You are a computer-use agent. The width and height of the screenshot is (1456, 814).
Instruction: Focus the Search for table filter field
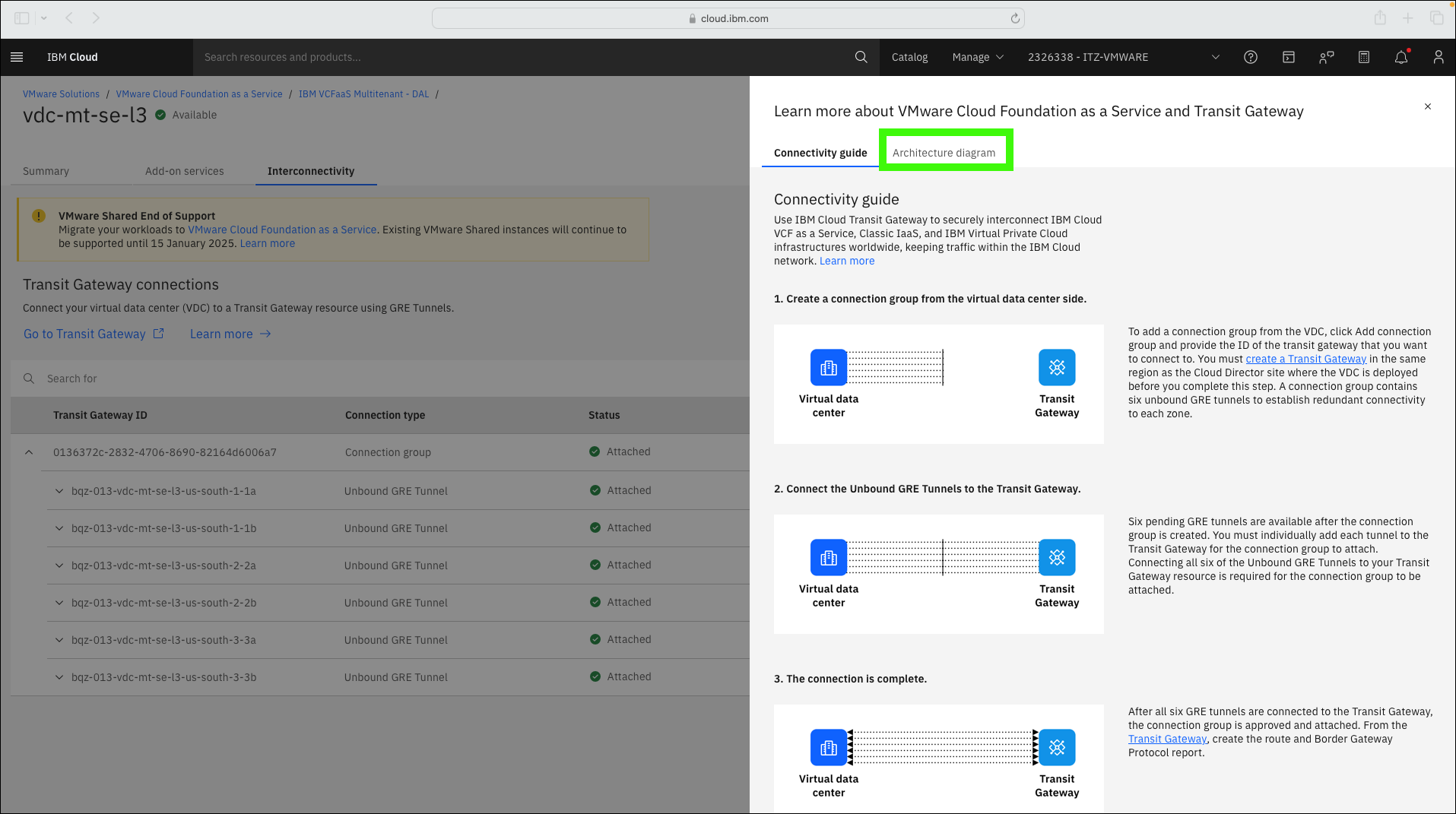[380, 378]
